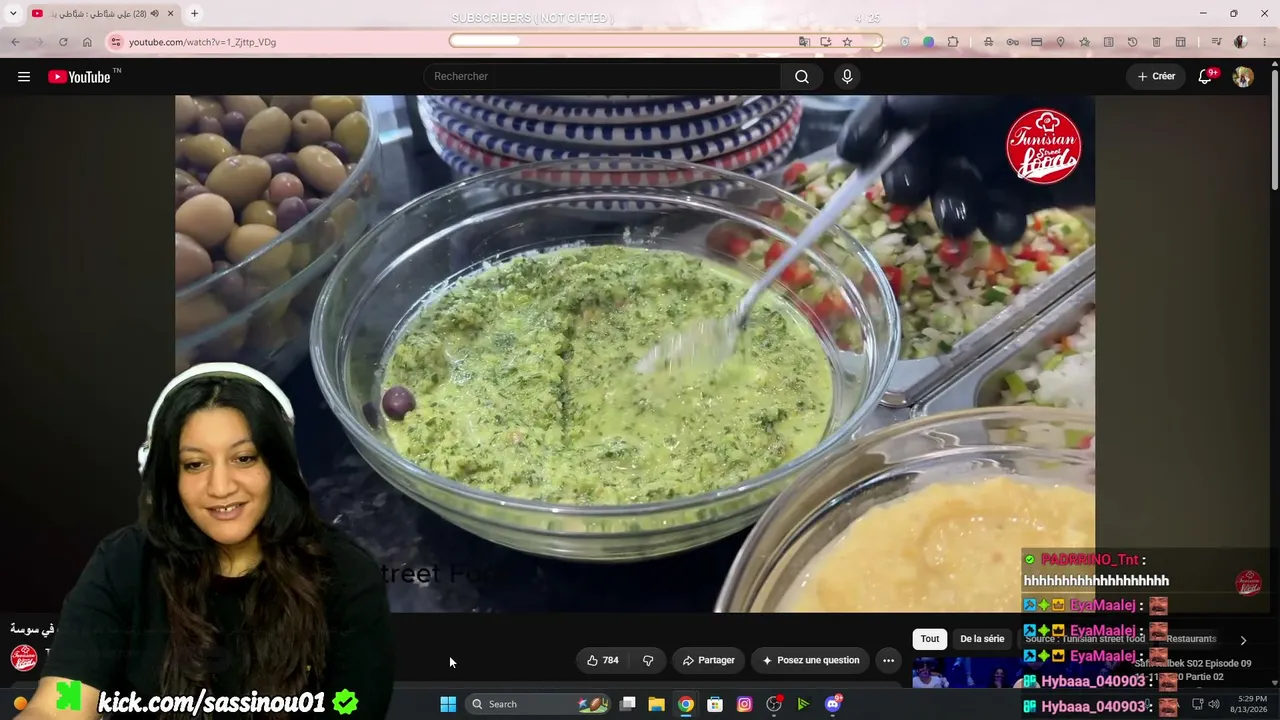This screenshot has width=1280, height=720.
Task: Mute the YouTube tab audio
Action: [x=154, y=14]
